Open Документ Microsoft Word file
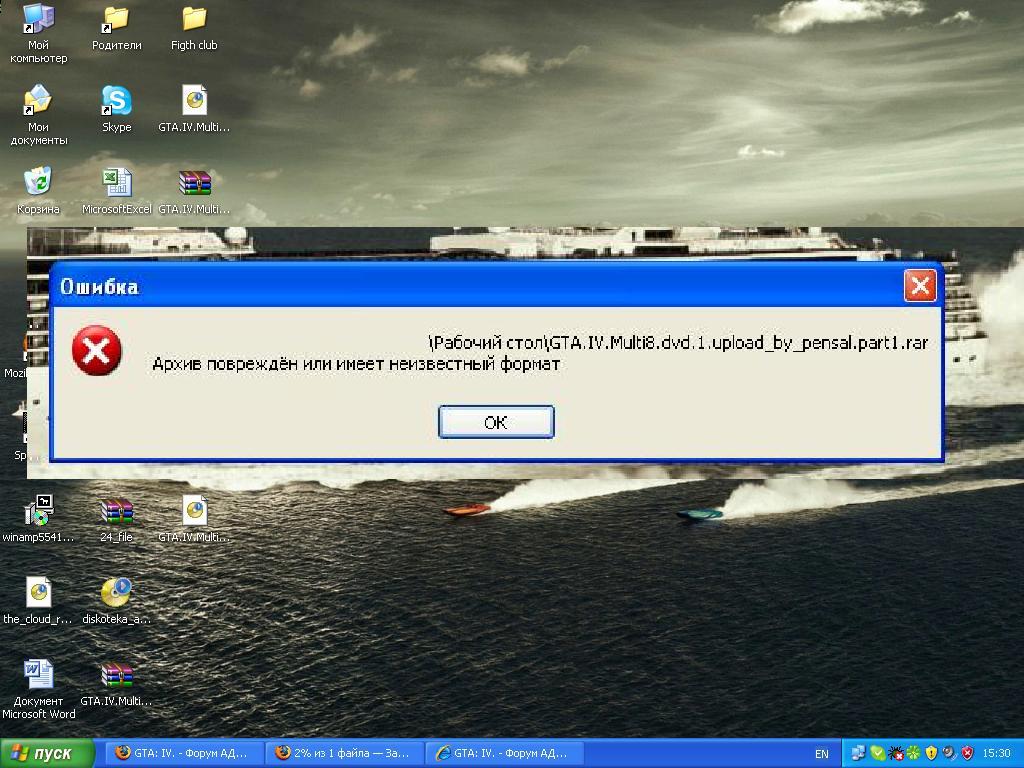1024x768 pixels. coord(38,675)
